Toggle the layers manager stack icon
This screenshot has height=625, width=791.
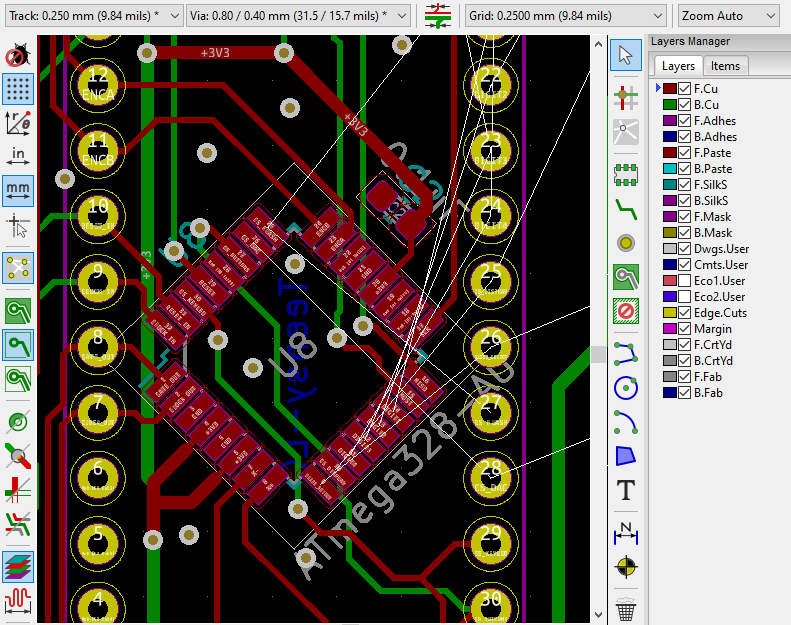pyautogui.click(x=18, y=567)
